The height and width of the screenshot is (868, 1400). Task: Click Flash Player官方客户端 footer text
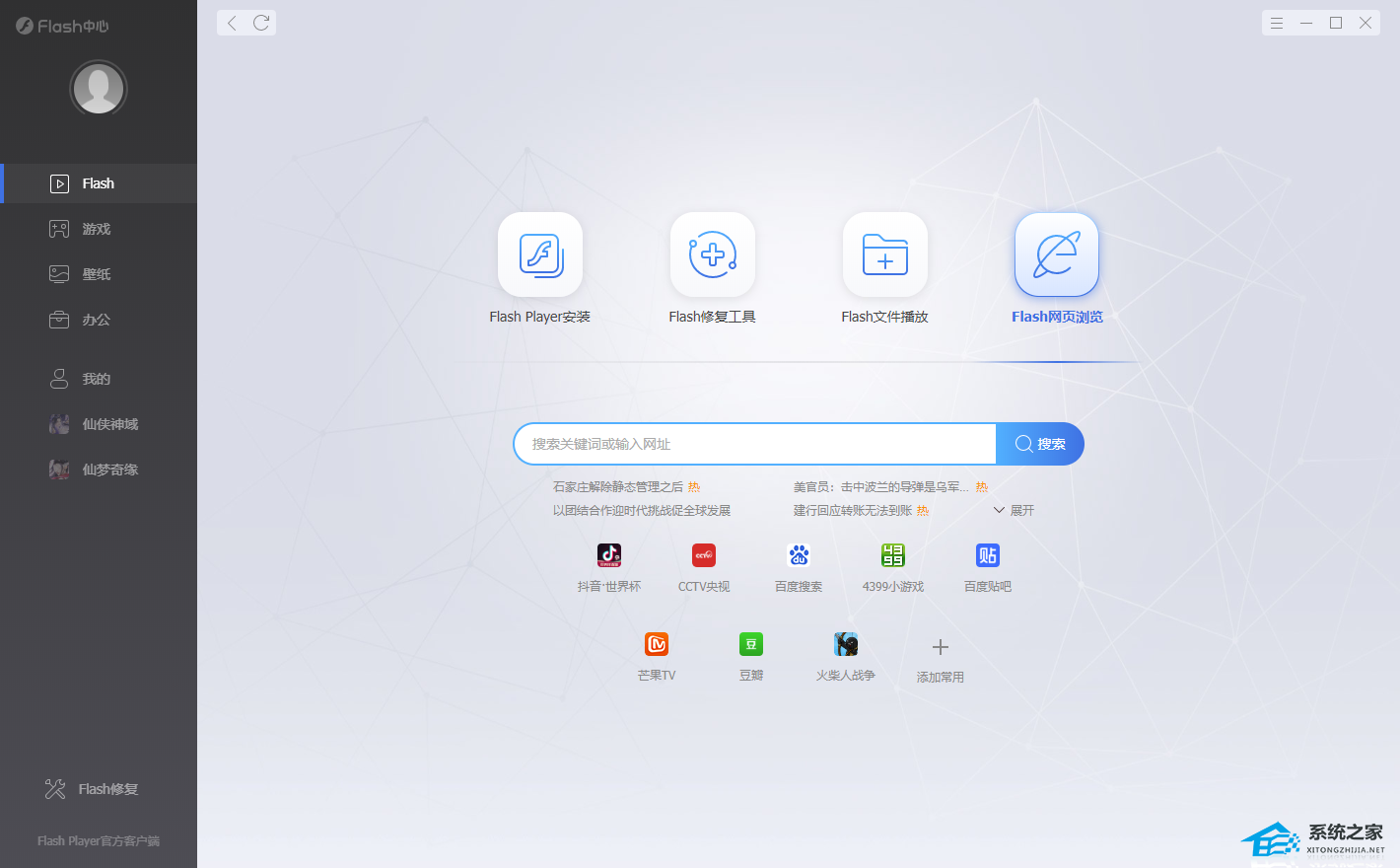99,841
